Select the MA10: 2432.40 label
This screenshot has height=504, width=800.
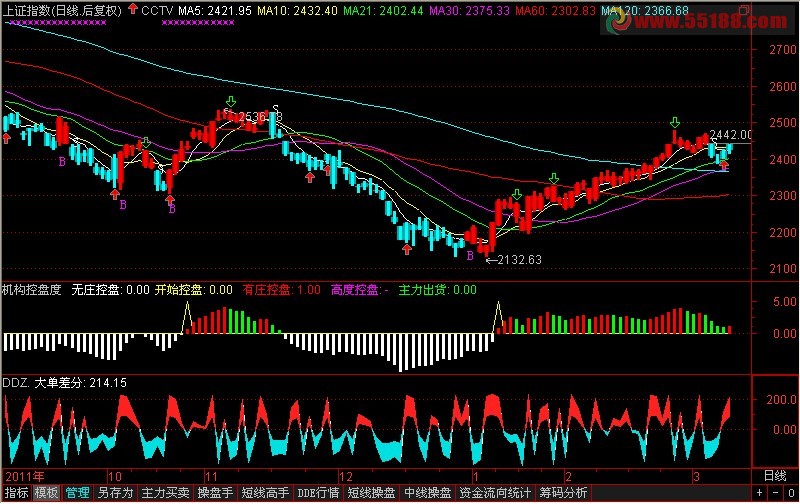coord(297,11)
